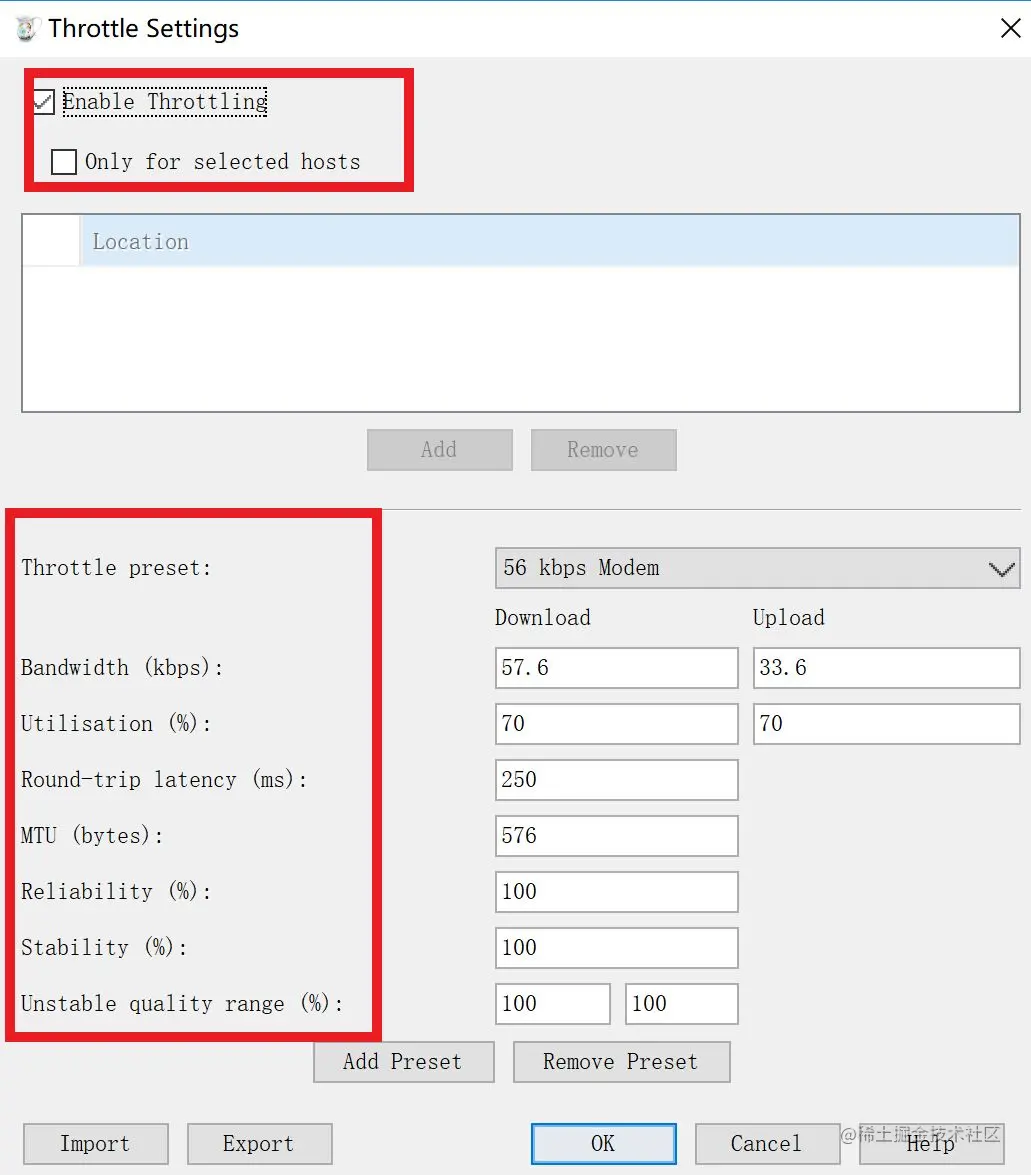Focus the MTU bytes field

coord(616,836)
